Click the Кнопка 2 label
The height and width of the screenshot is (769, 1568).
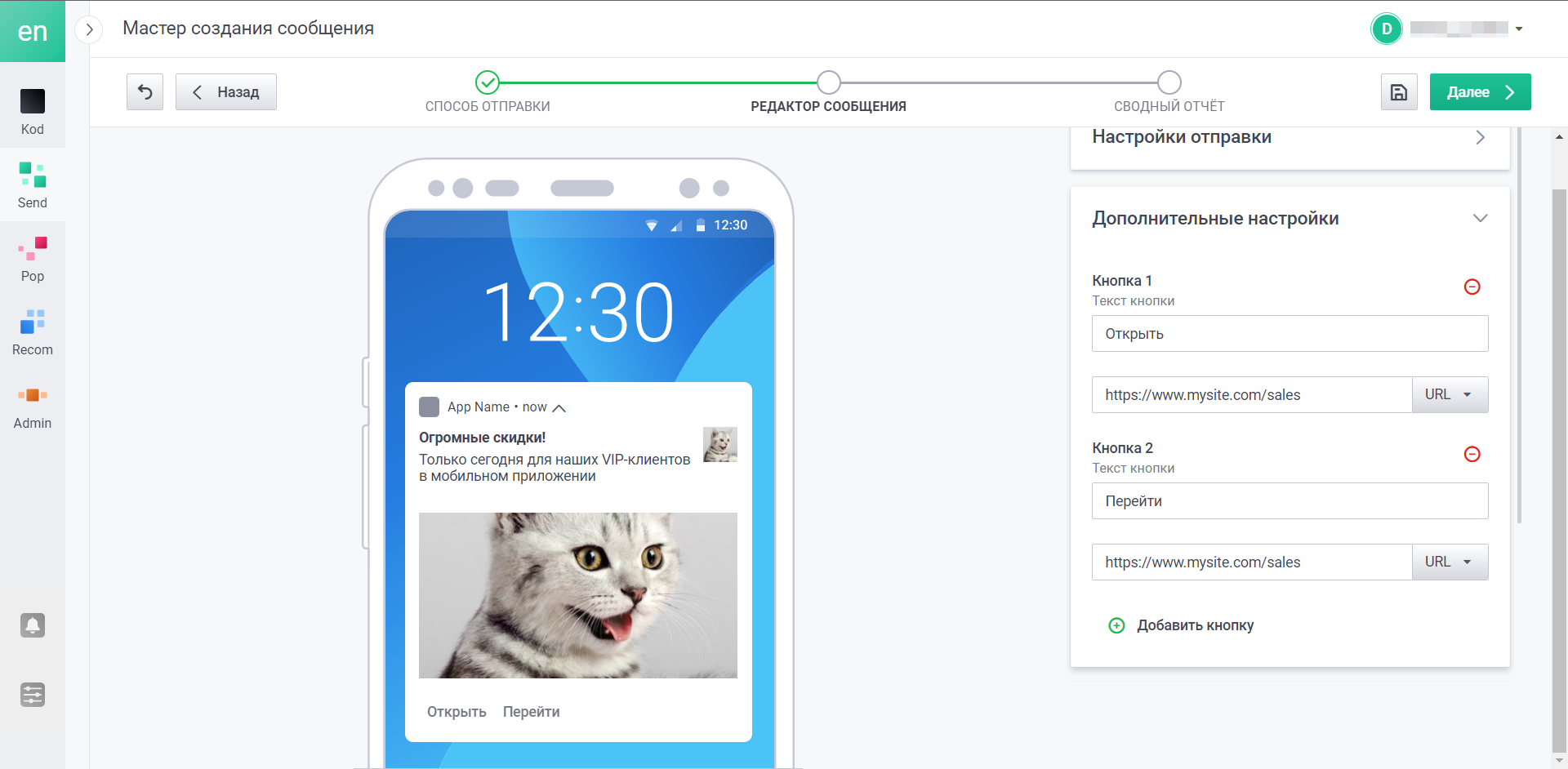[1122, 448]
